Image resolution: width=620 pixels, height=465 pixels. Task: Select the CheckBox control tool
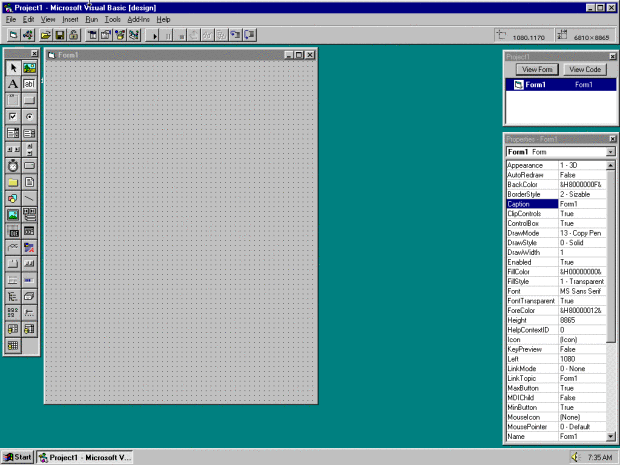click(x=13, y=116)
